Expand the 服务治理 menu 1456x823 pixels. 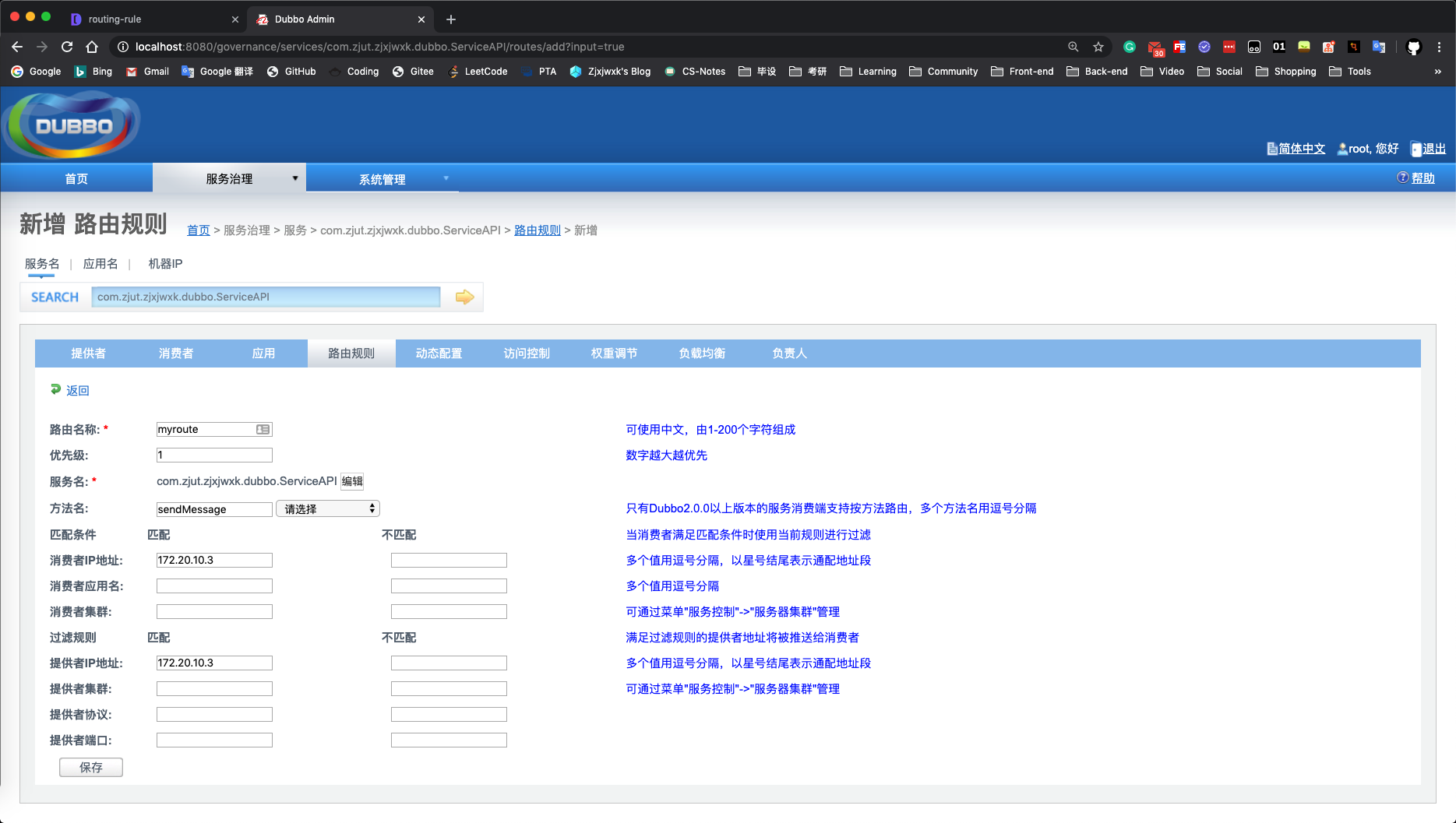point(229,178)
